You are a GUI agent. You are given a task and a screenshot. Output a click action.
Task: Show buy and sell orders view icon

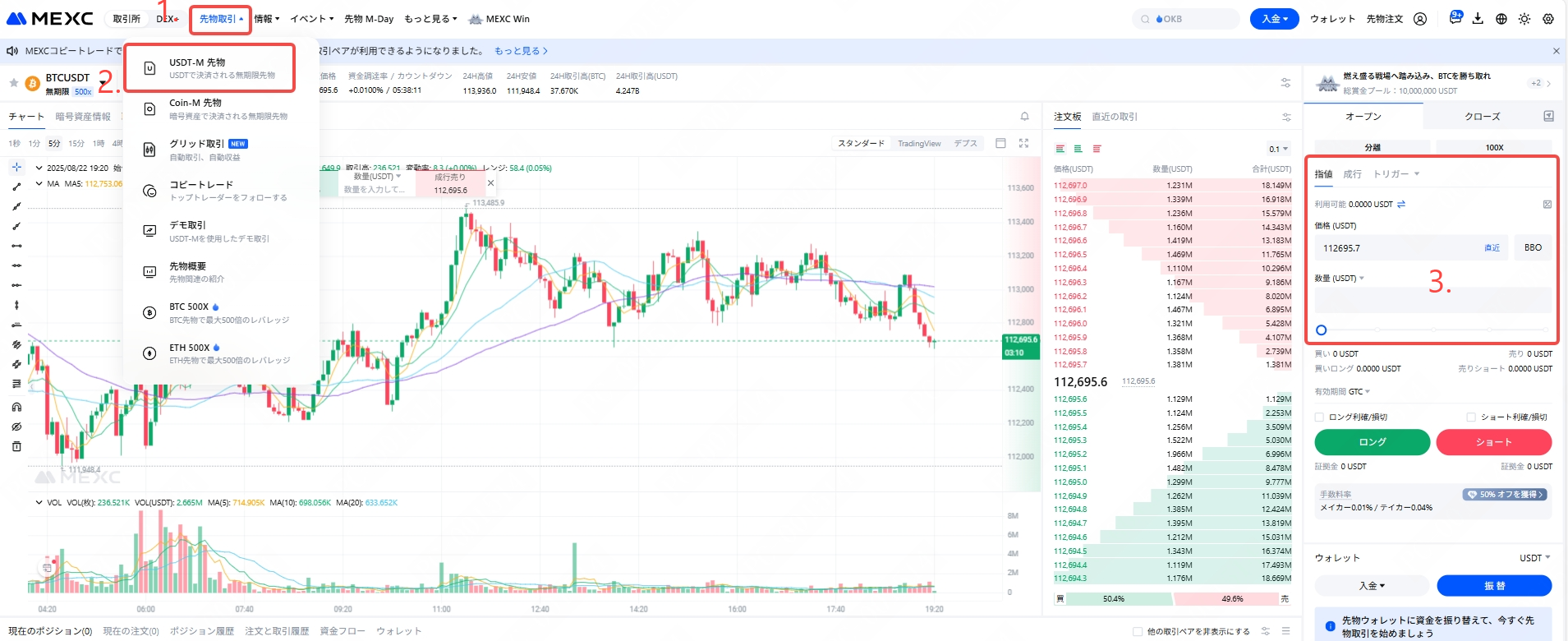1060,149
